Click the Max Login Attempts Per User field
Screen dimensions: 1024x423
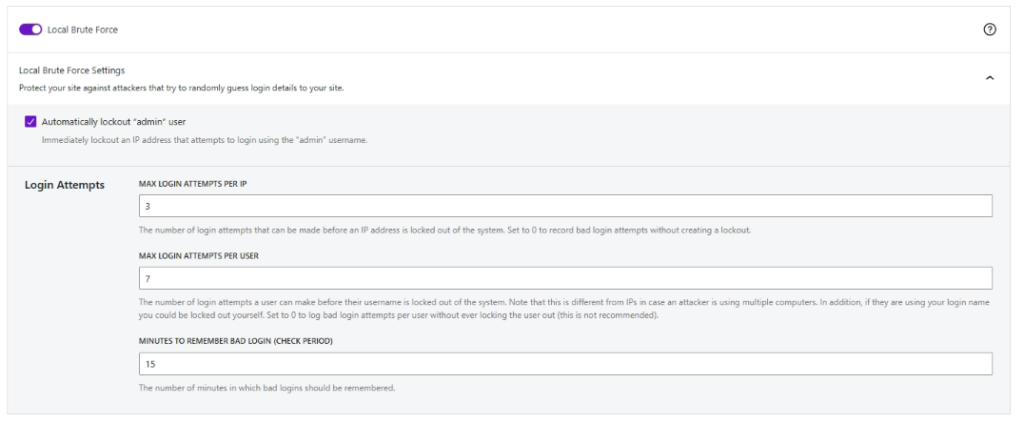pos(566,278)
